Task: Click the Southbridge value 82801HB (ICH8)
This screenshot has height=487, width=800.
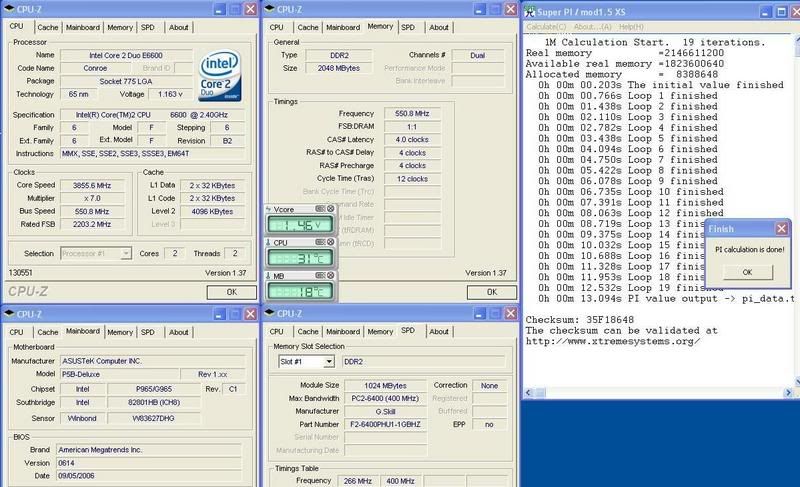Action: tap(154, 402)
